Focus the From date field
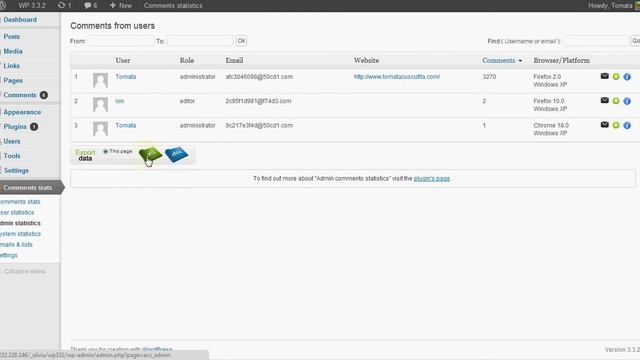Screen dimensions: 640x360 121,41
